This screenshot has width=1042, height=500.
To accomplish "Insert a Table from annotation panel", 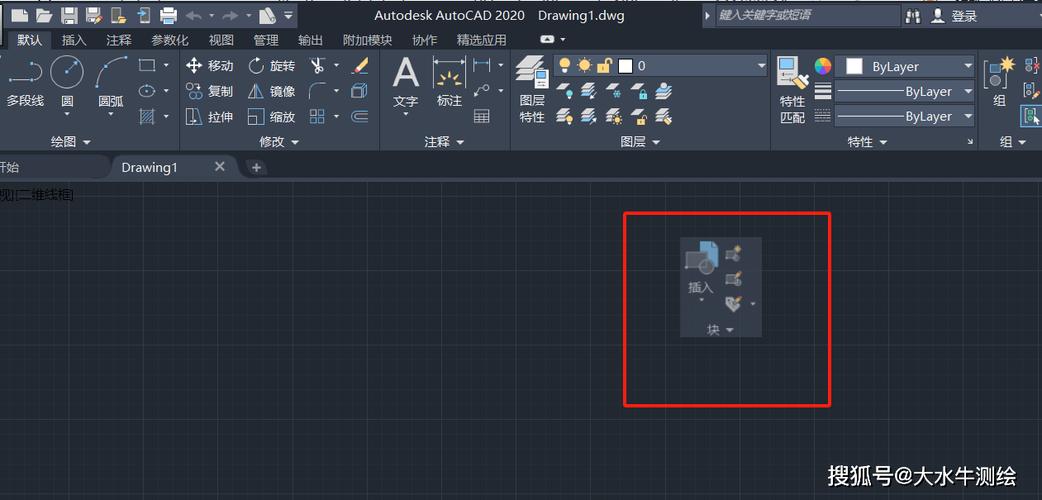I will tap(482, 116).
